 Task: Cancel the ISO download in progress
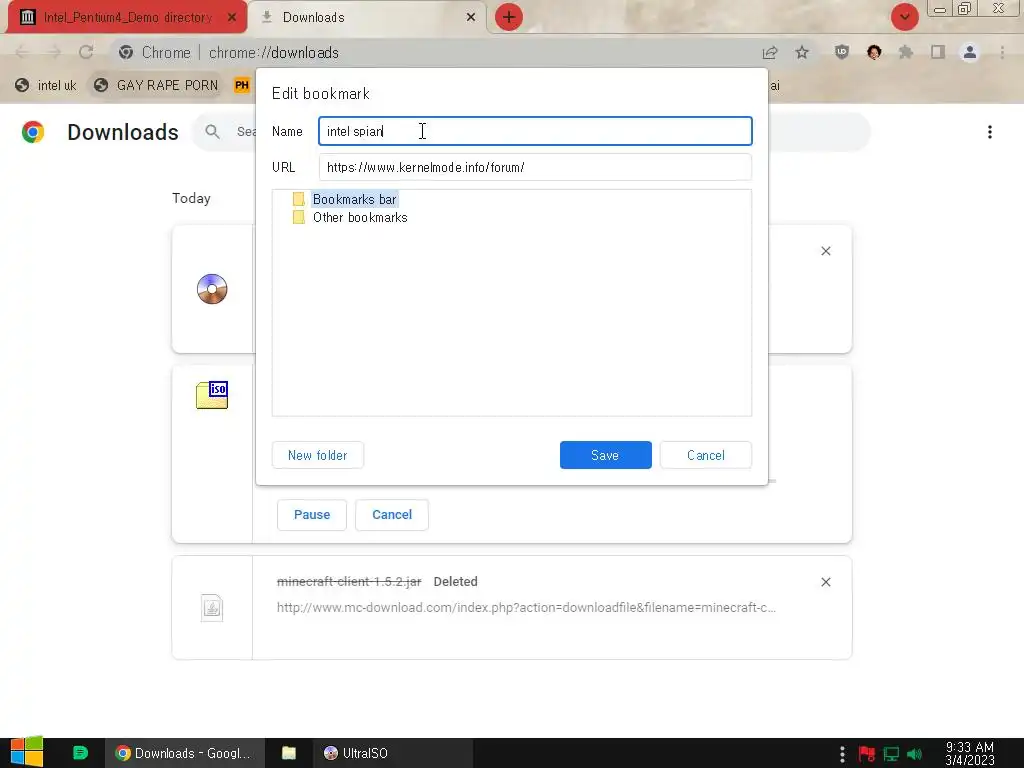392,515
